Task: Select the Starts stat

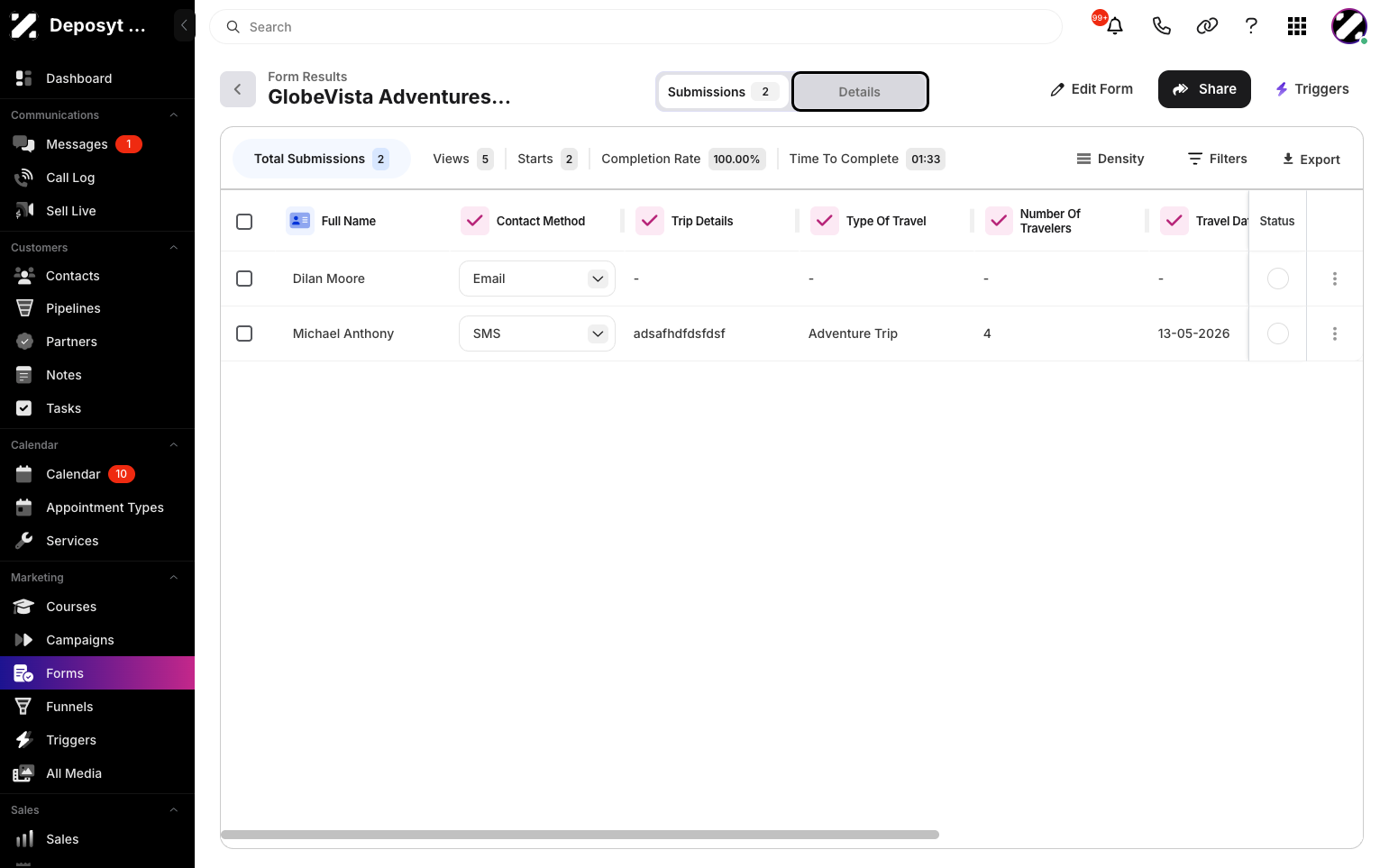Action: 547,159
